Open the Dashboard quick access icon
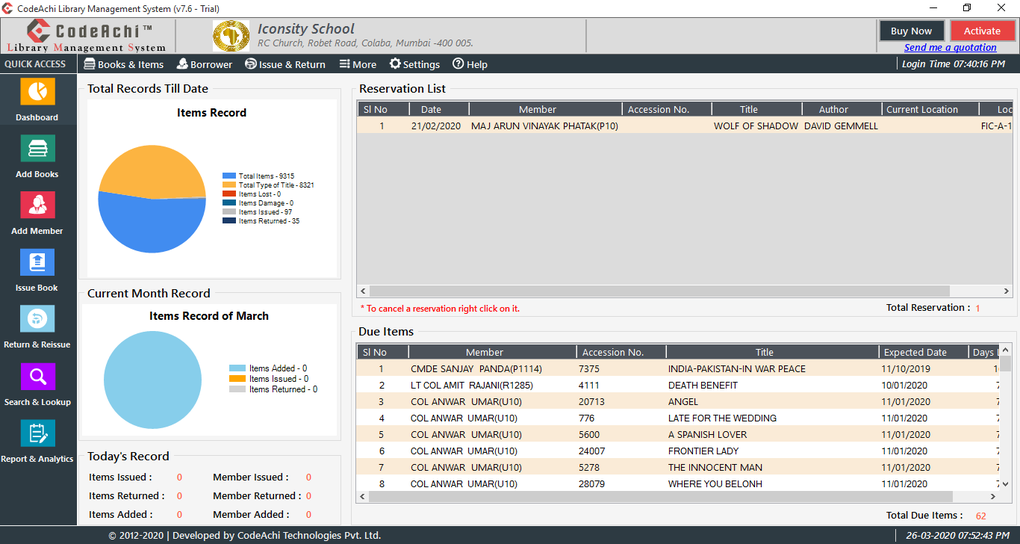The height and width of the screenshot is (544, 1020). 37,93
